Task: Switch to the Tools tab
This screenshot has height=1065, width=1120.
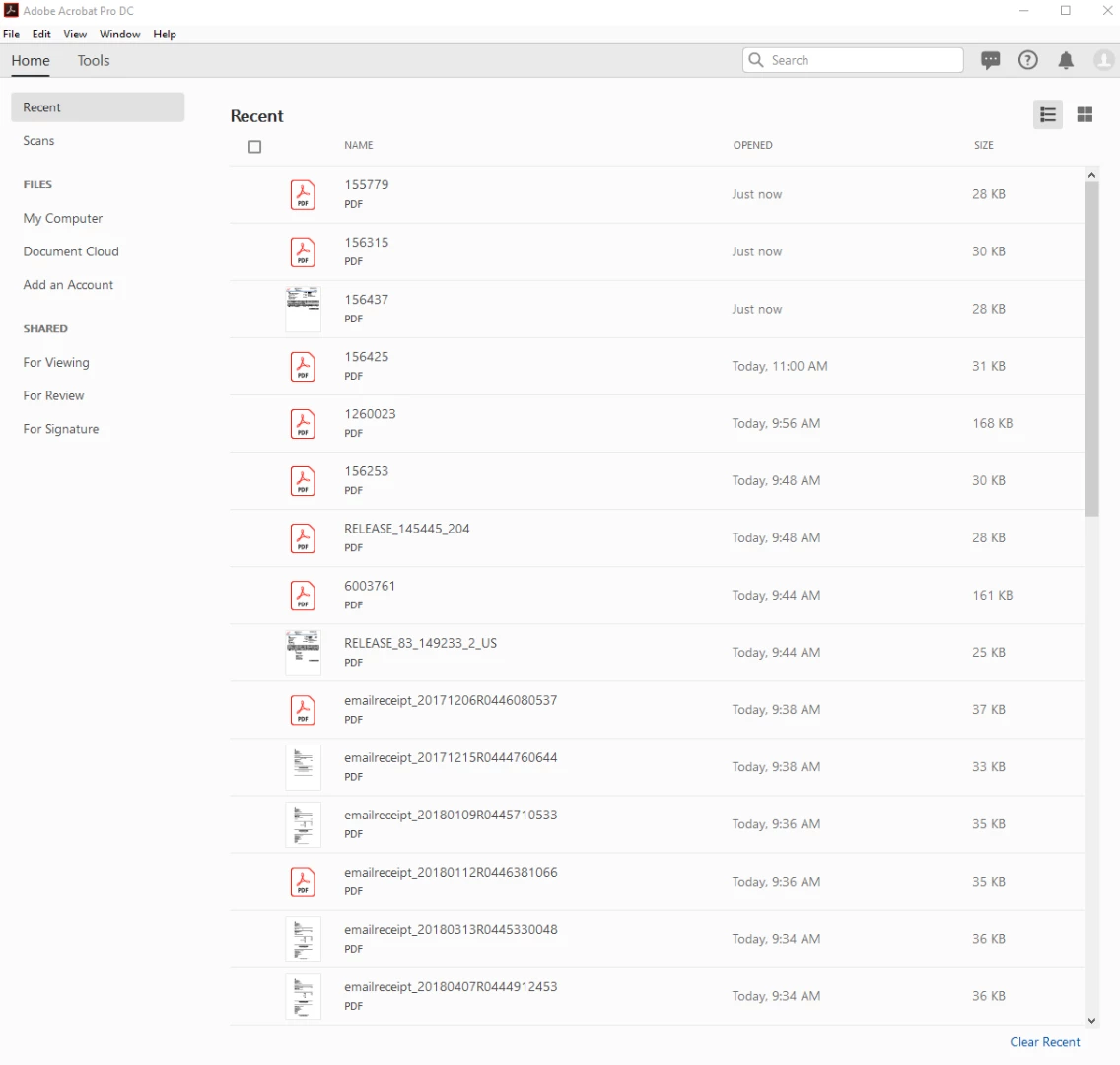Action: coord(94,61)
